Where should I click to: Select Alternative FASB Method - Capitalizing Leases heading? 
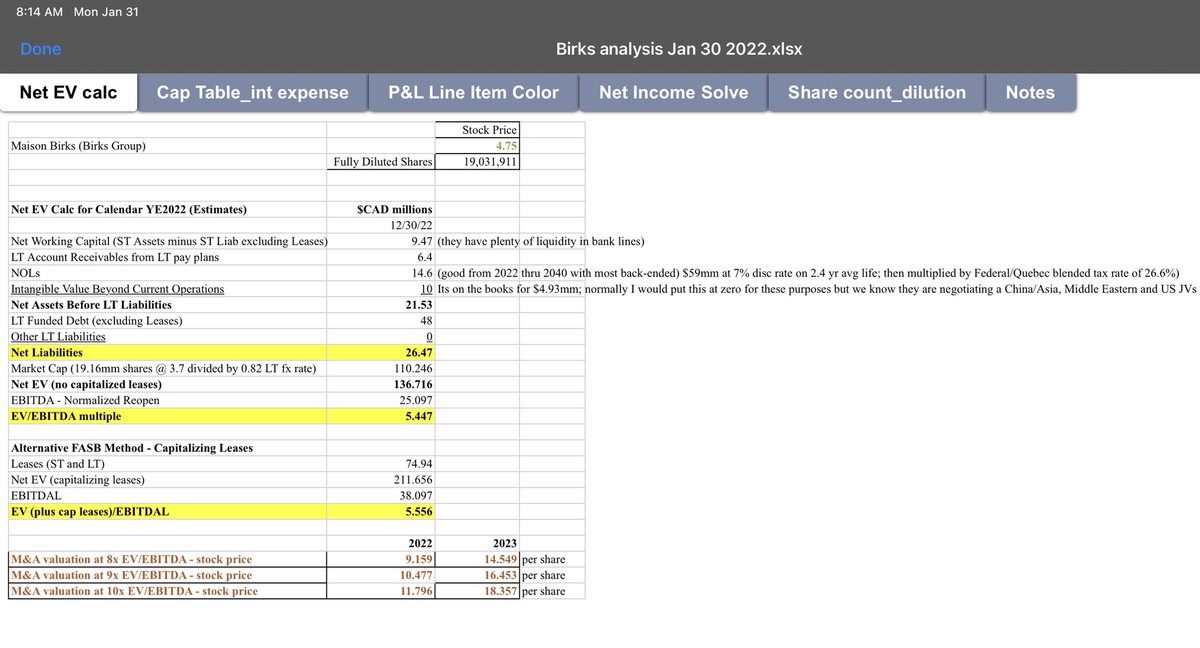(x=131, y=447)
